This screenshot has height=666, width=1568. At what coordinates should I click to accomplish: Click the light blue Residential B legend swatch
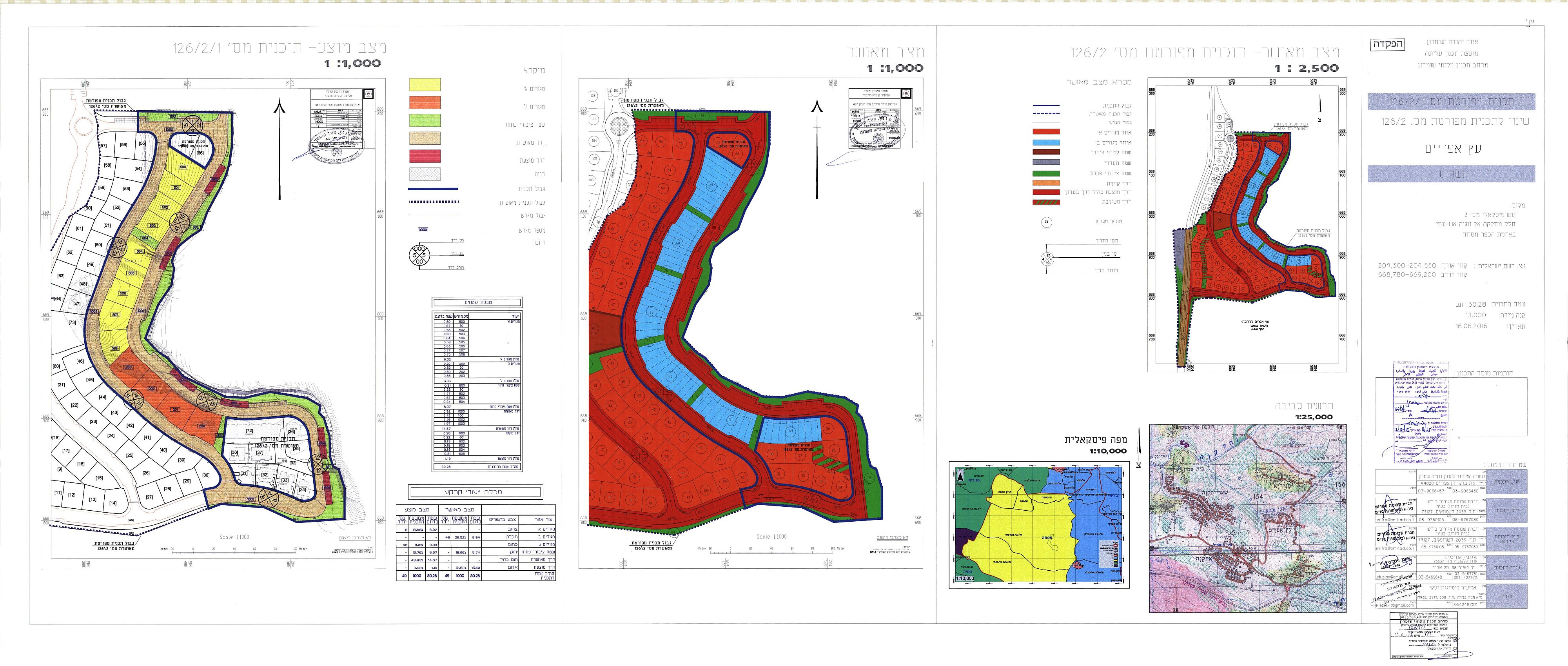coord(1046,142)
